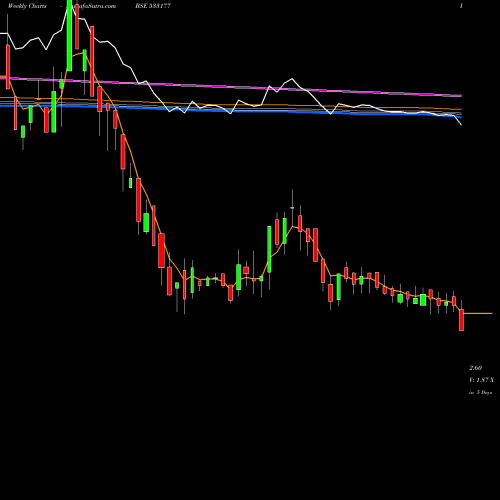Click the last red candlestick at the chart's right end
Image resolution: width=500 pixels, height=500 pixels.
tap(461, 320)
